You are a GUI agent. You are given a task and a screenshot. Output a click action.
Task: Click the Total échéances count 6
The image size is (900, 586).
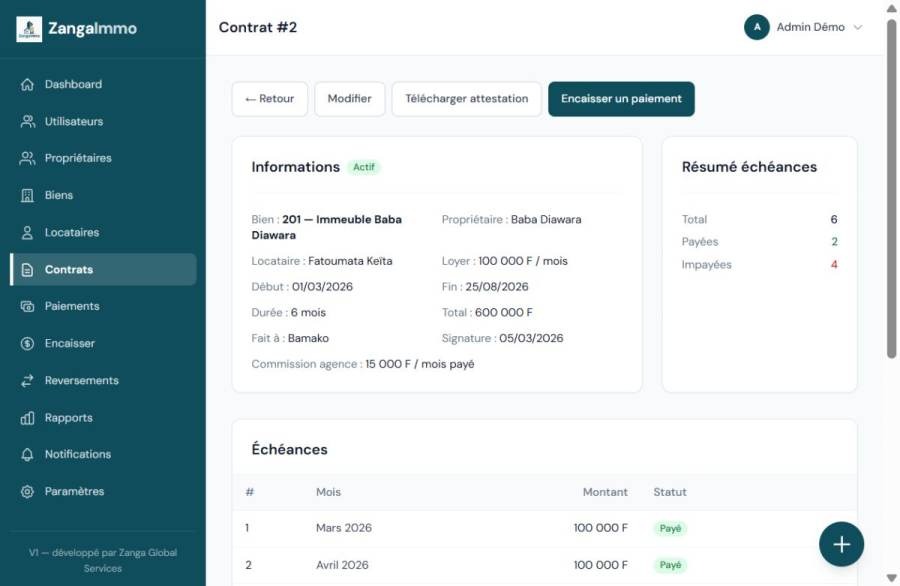click(834, 219)
